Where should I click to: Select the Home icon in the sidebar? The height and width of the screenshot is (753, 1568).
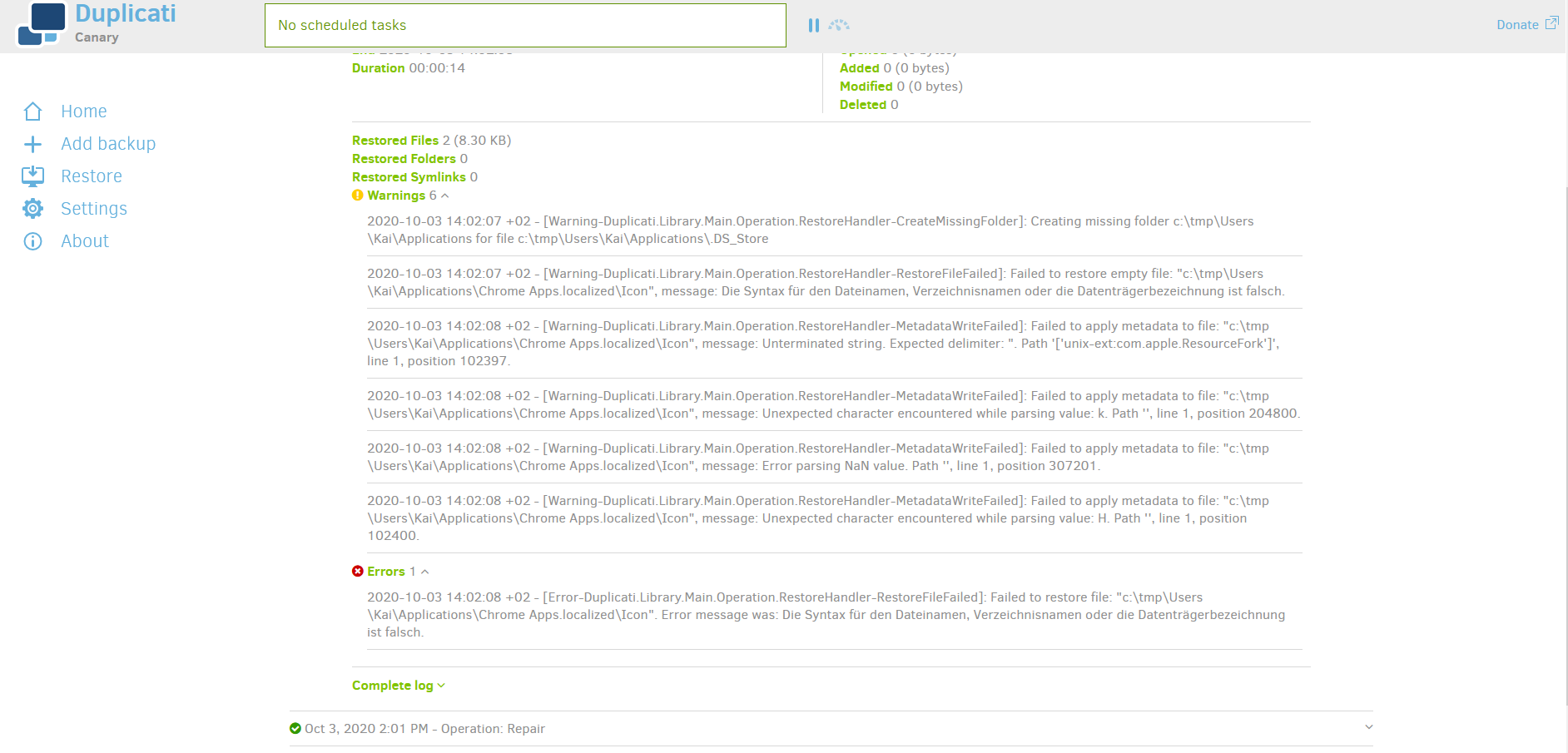click(x=32, y=111)
